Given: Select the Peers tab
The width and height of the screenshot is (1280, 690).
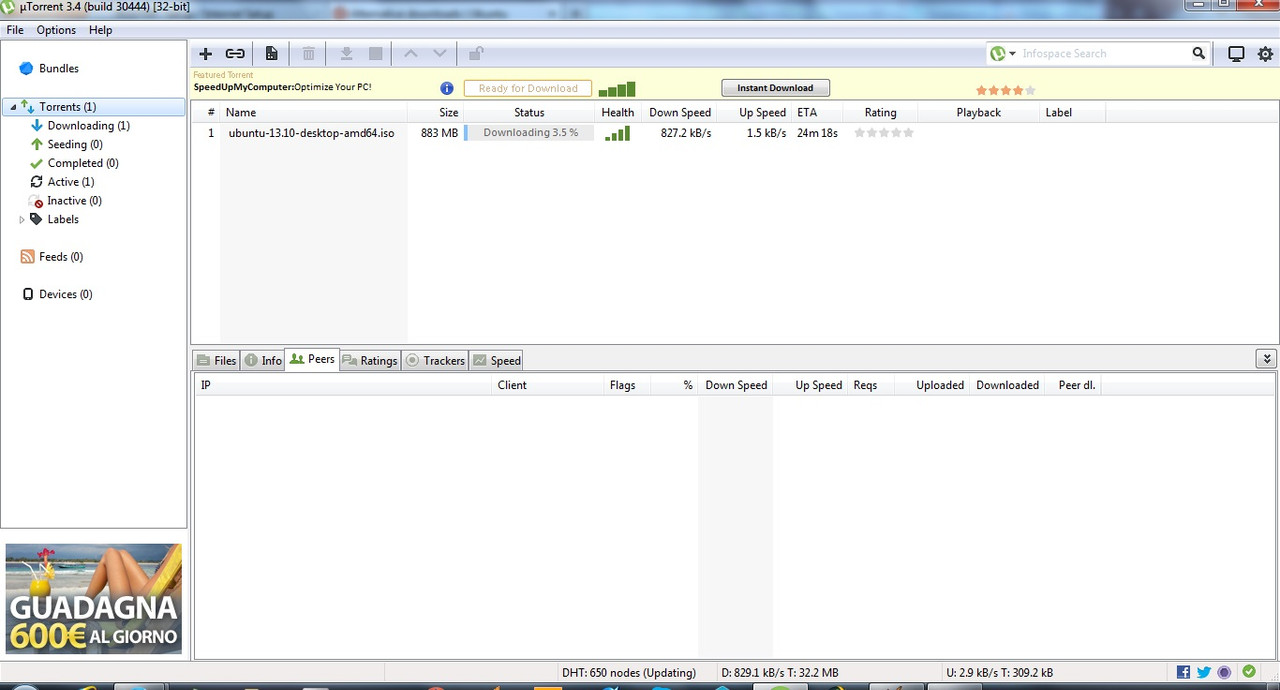Looking at the screenshot, I should 312,359.
